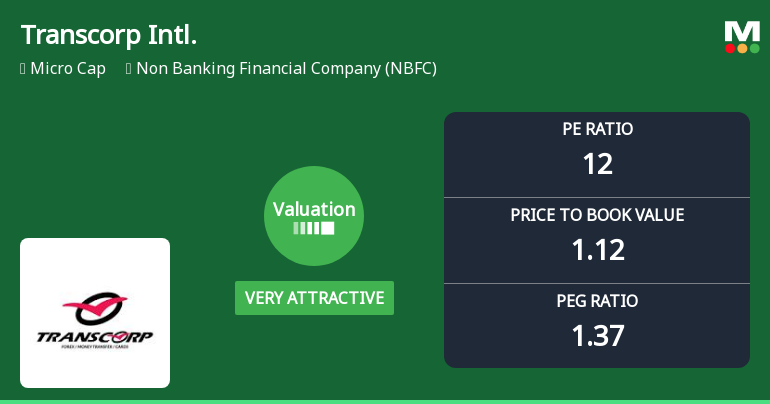Click the price to book value 1.12
The image size is (770, 404).
click(597, 249)
